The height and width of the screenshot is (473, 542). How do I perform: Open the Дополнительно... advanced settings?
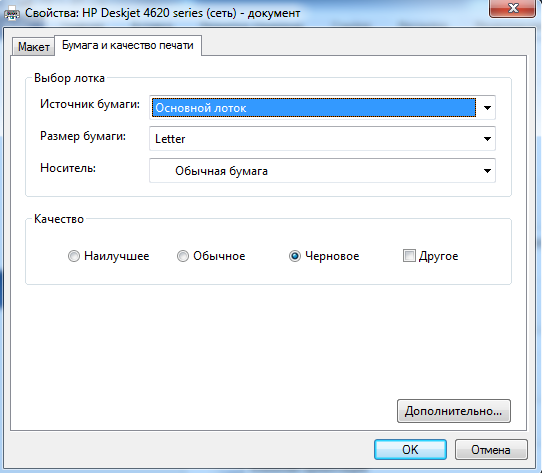coord(454,411)
